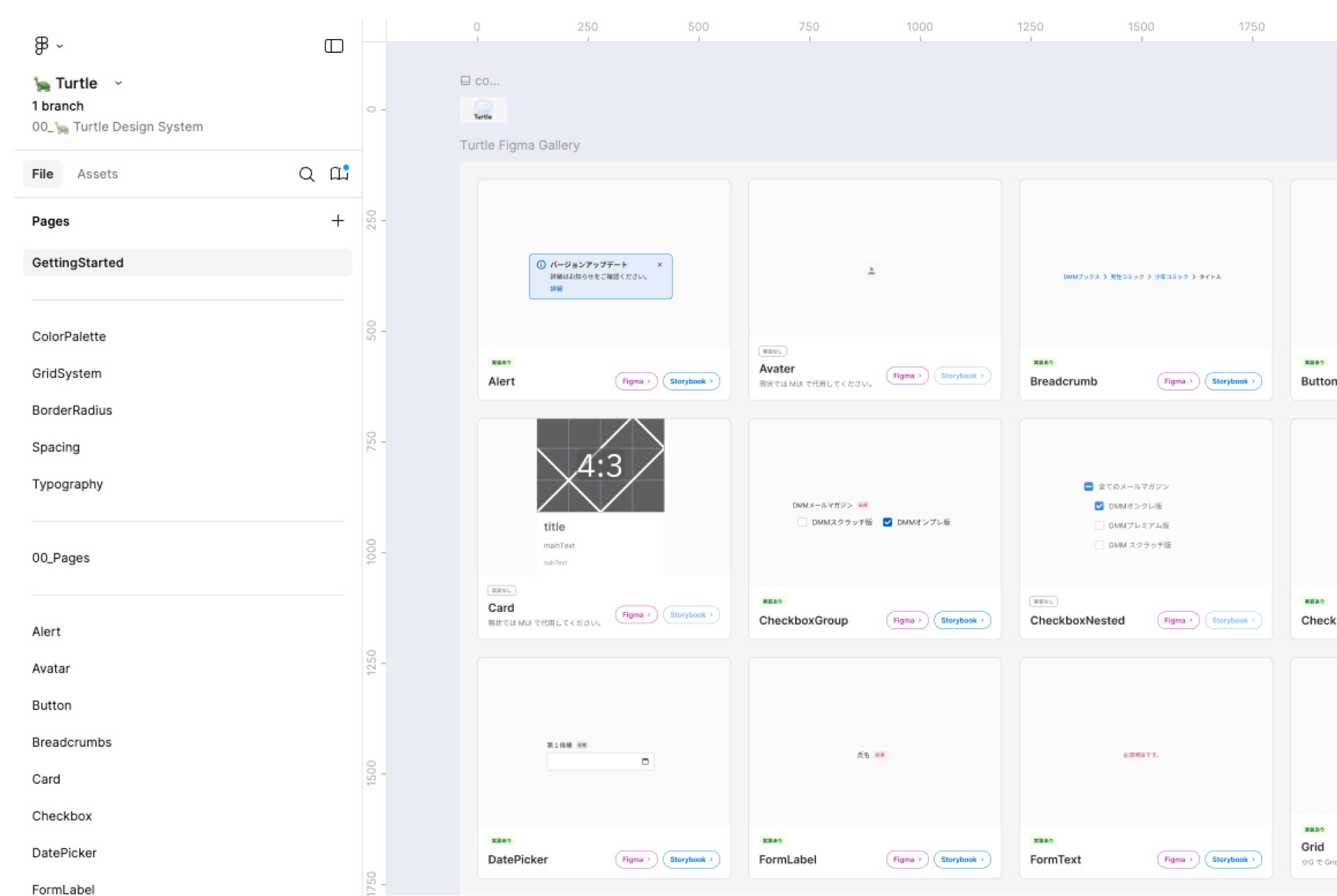Open the comment marker labeled co... on canvas

coord(480,80)
